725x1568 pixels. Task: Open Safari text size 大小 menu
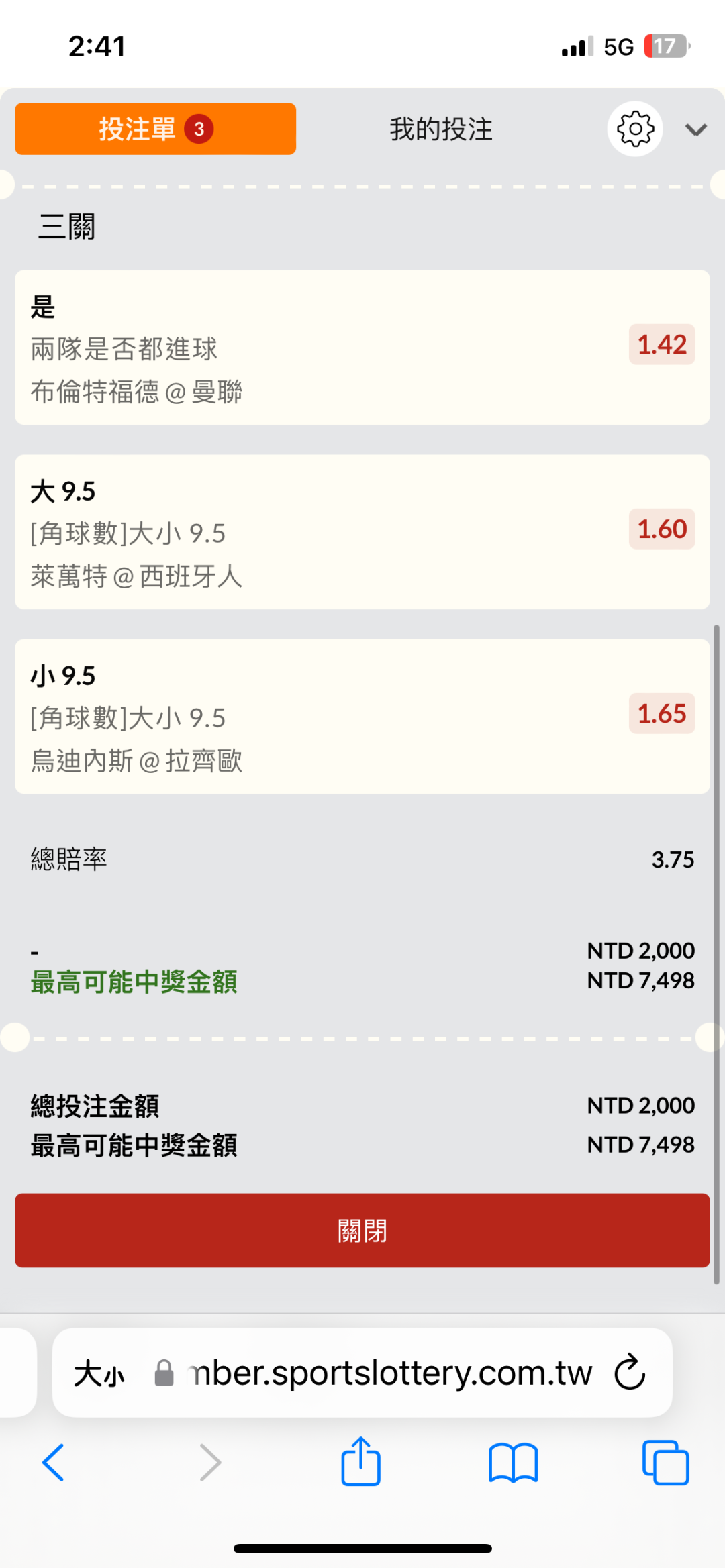click(99, 1373)
